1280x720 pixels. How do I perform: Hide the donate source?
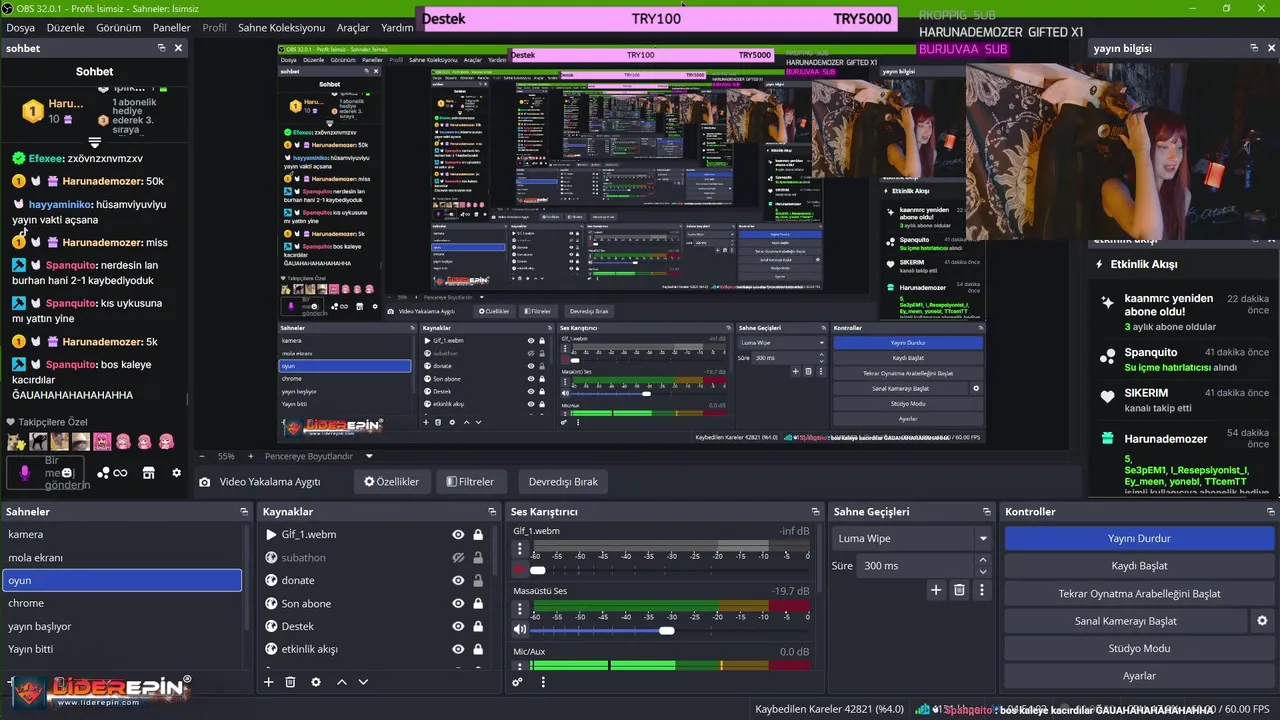[458, 581]
